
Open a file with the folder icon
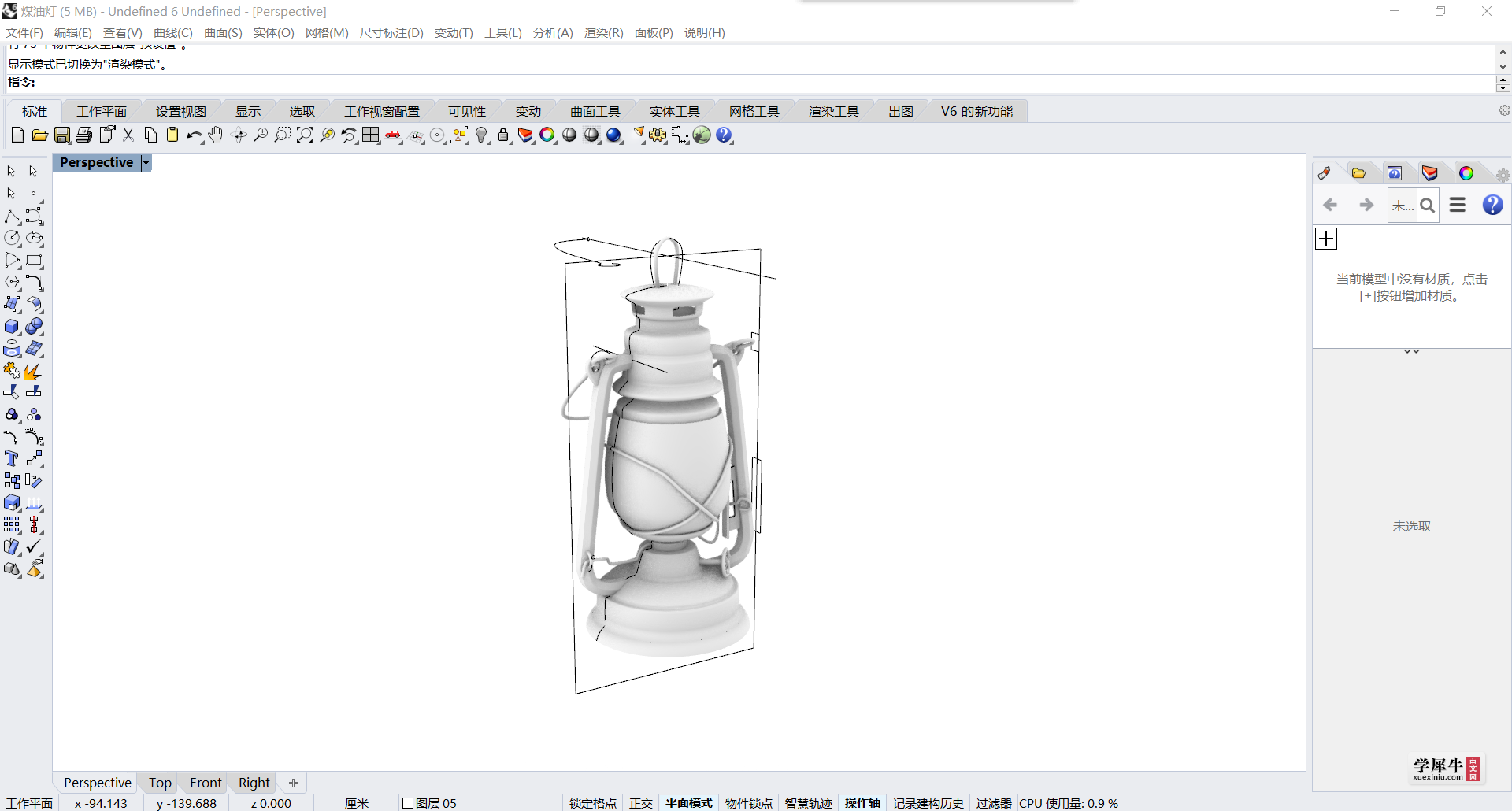tap(39, 135)
